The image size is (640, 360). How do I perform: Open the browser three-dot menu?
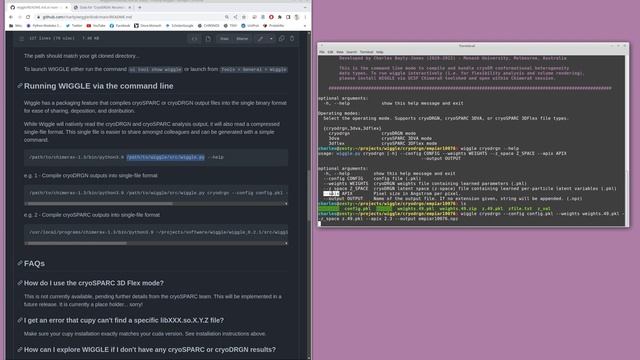tap(305, 17)
